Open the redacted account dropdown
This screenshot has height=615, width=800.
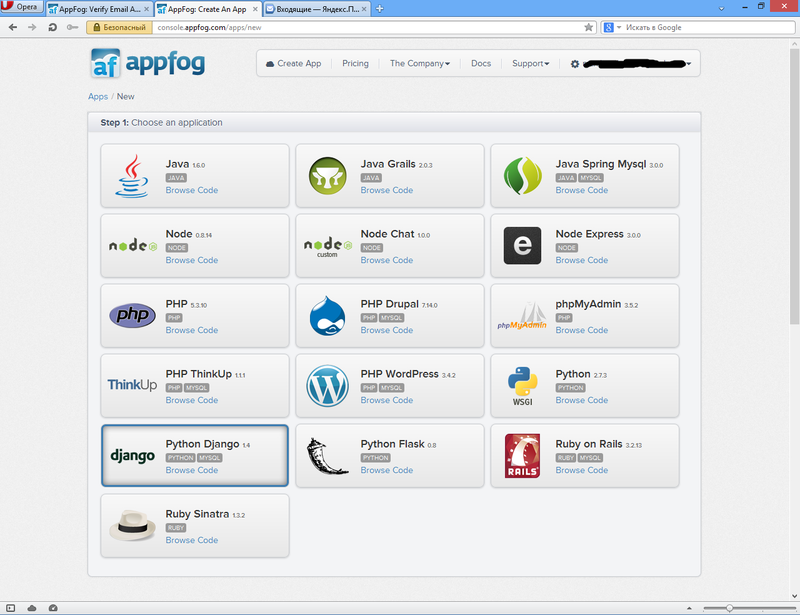637,64
